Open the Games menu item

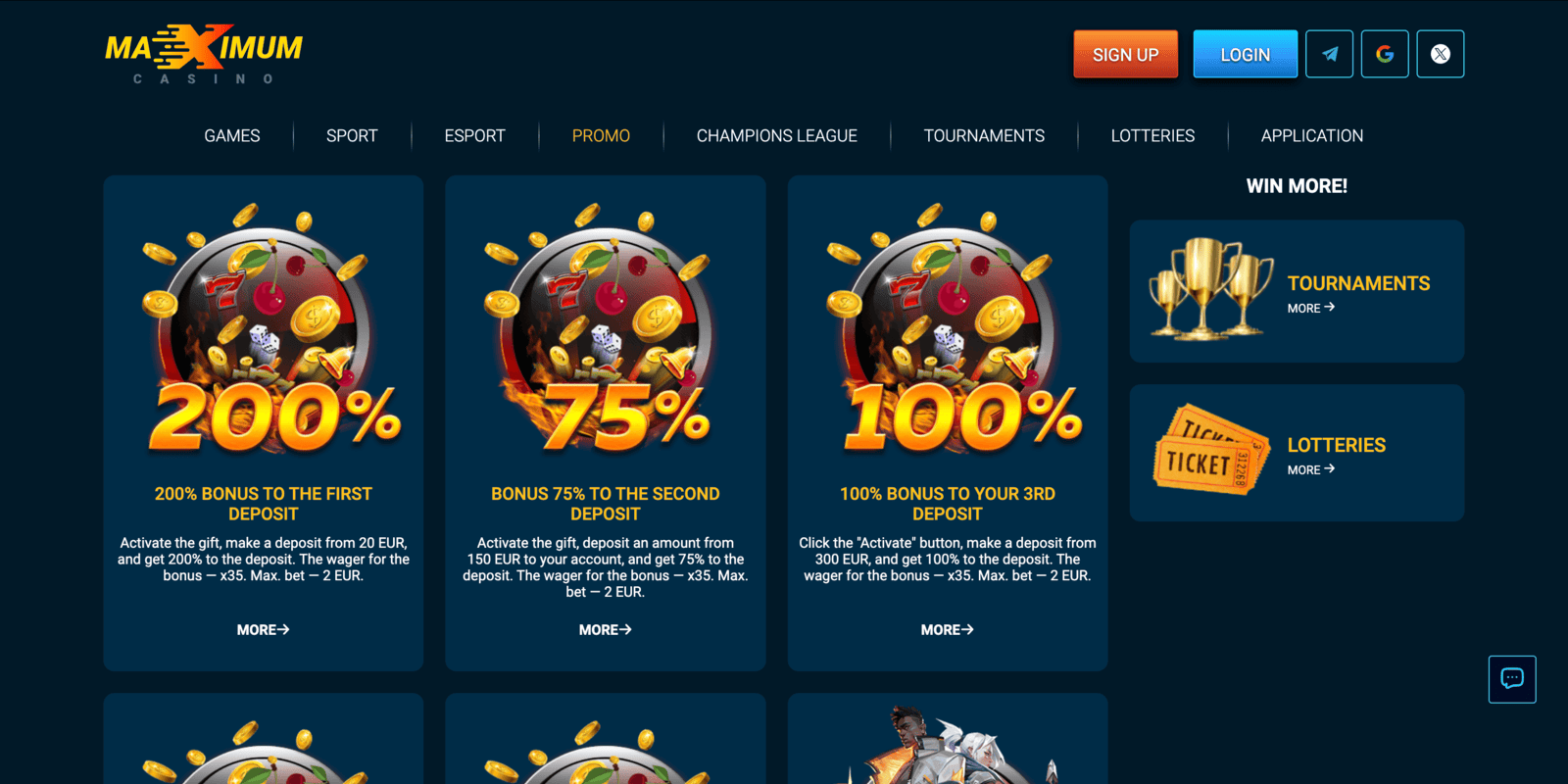pyautogui.click(x=232, y=136)
